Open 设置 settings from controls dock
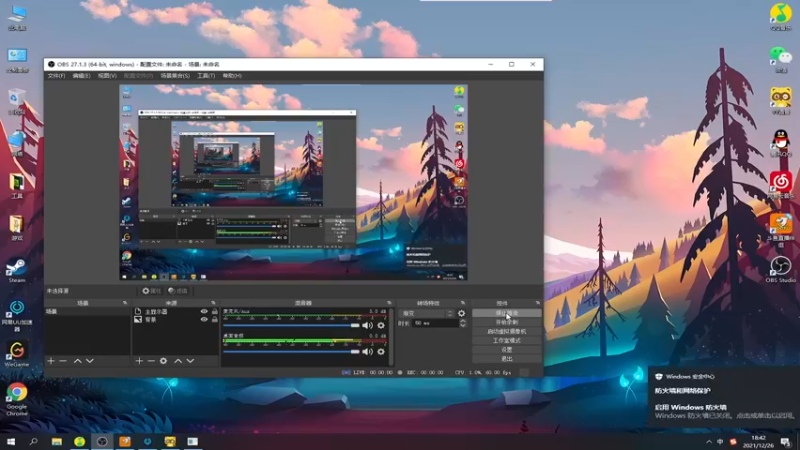The image size is (800, 450). click(507, 349)
